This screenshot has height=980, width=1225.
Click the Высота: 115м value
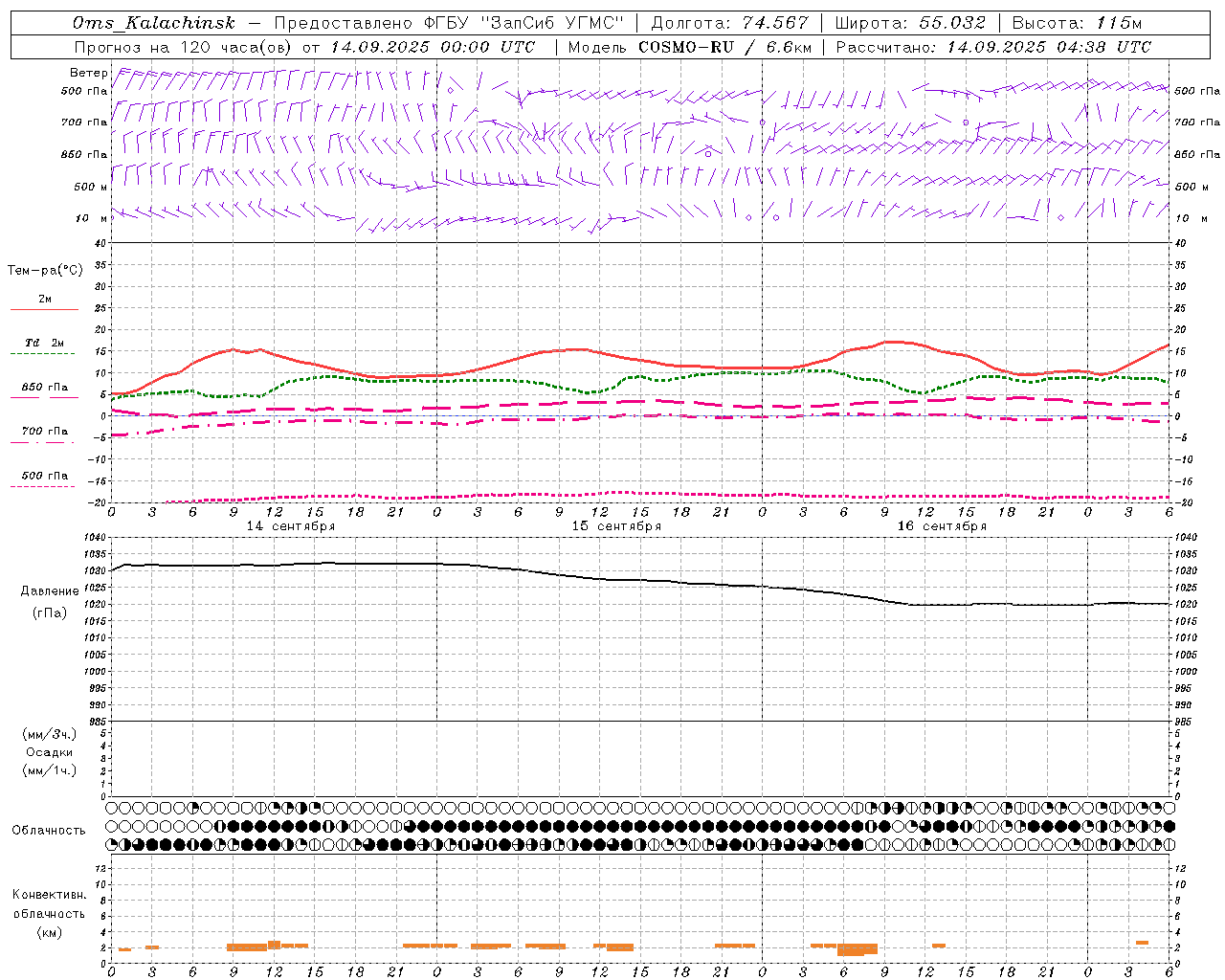[x=1077, y=23]
